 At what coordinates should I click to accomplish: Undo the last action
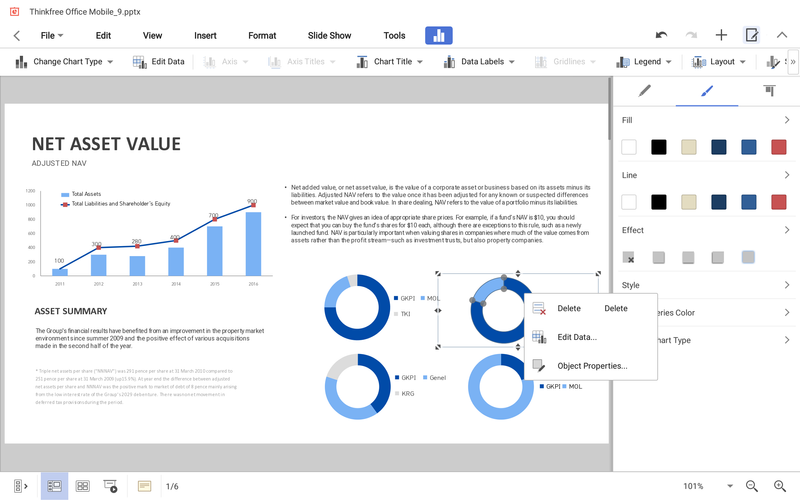[x=661, y=35]
